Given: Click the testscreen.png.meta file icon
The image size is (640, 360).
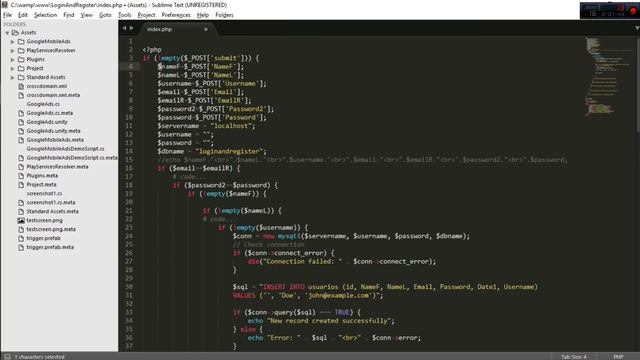Looking at the screenshot, I should point(21,229).
